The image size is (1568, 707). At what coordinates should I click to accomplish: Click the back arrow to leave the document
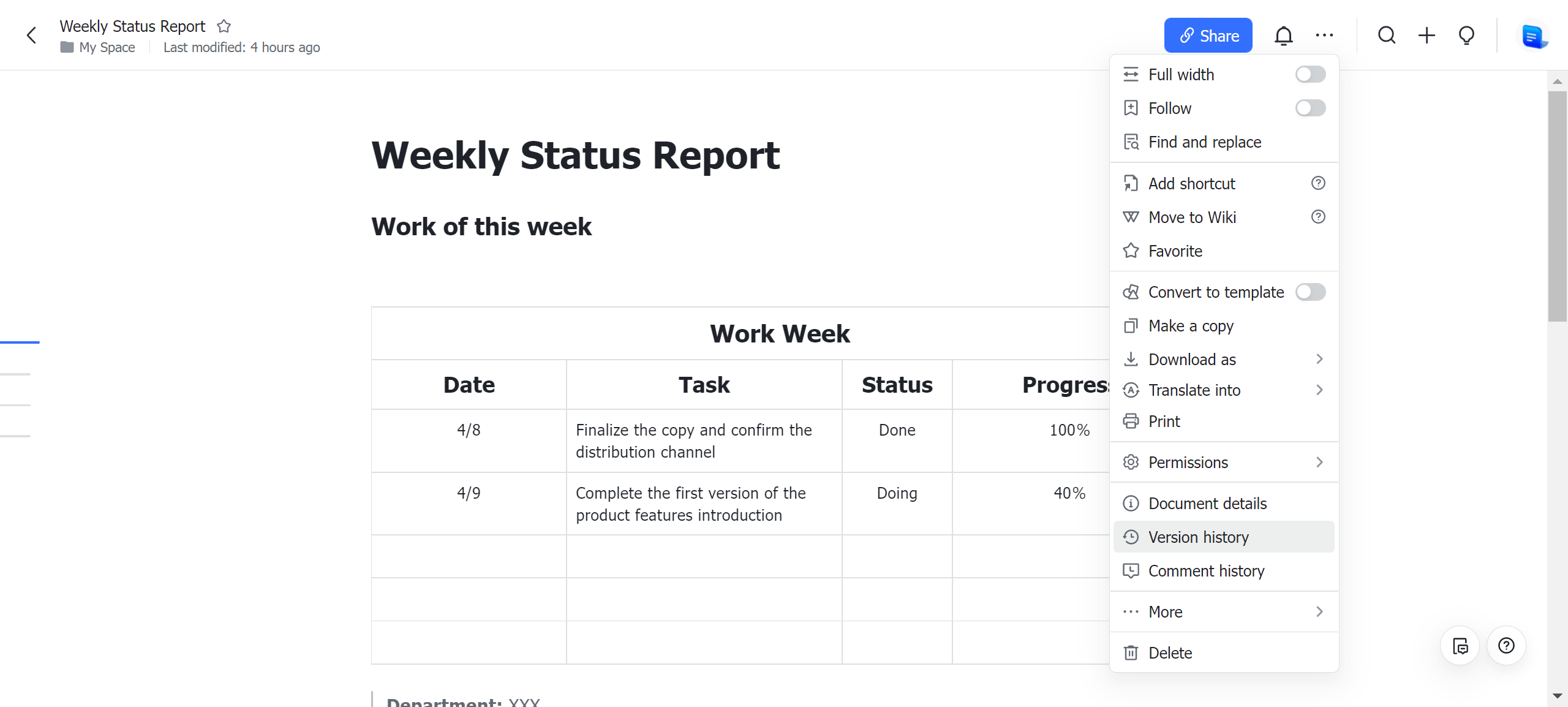pyautogui.click(x=31, y=35)
